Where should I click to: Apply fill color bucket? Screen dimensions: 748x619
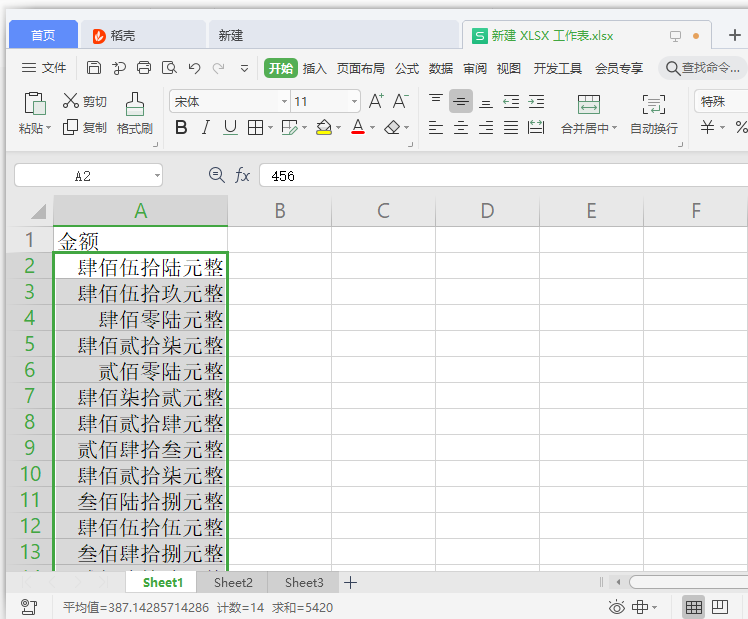(x=323, y=127)
